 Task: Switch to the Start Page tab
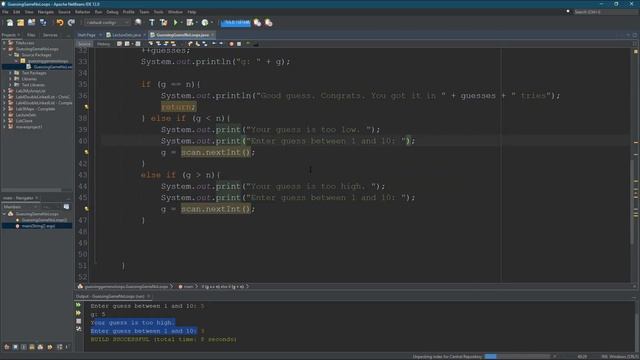[x=87, y=35]
